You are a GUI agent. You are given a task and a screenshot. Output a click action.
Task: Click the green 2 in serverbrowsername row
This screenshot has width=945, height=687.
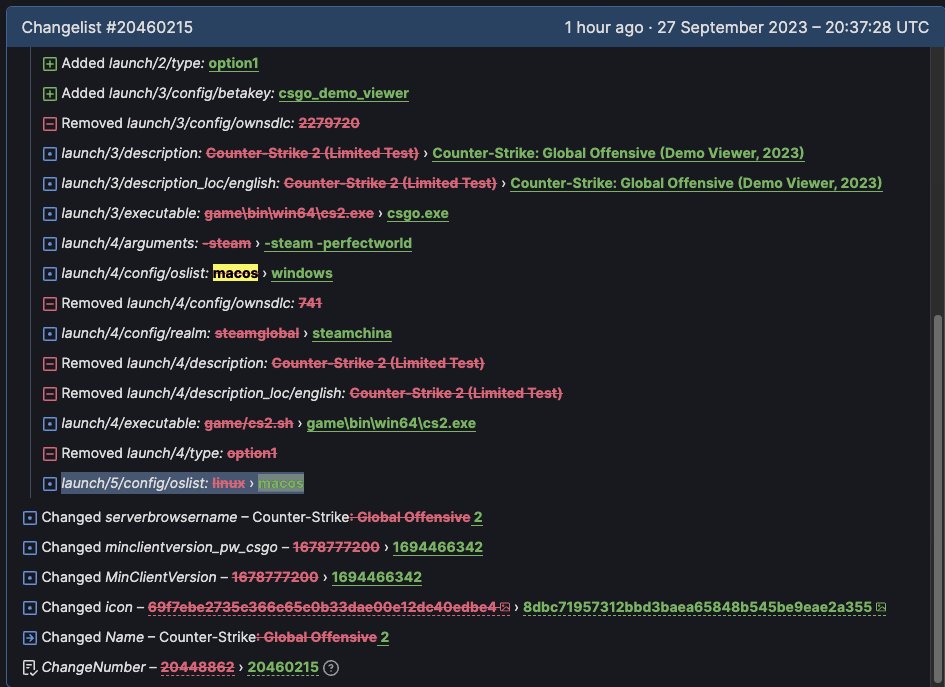point(478,517)
